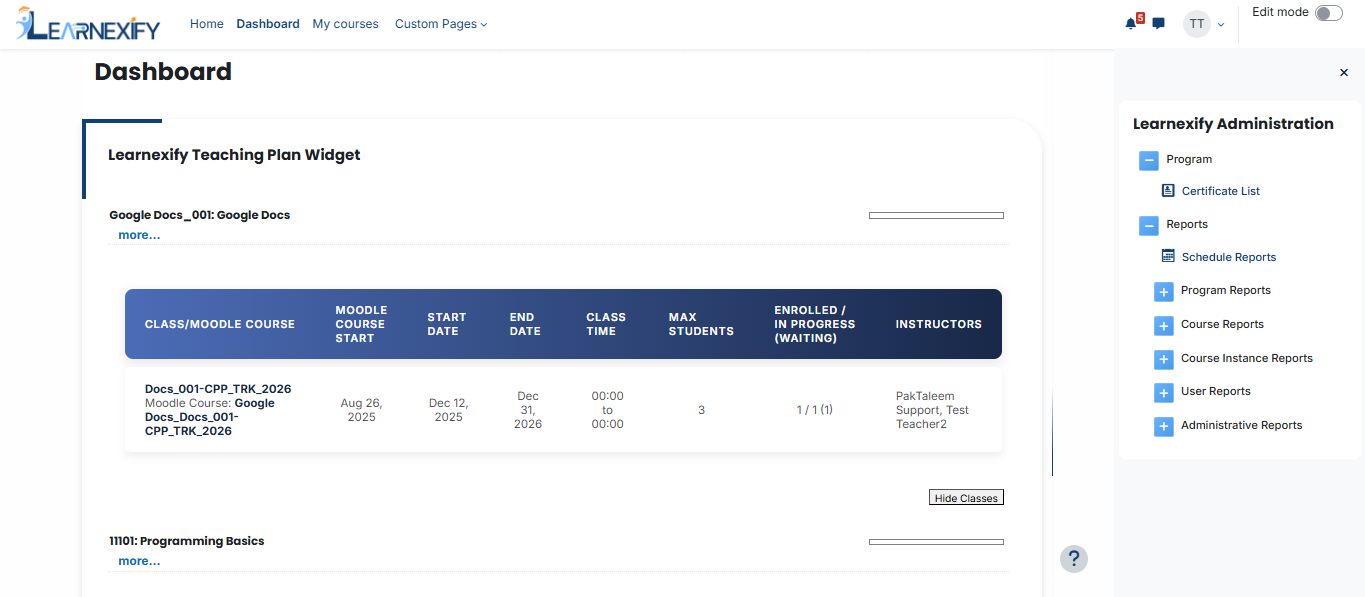Expand the User Reports node

(x=1163, y=392)
